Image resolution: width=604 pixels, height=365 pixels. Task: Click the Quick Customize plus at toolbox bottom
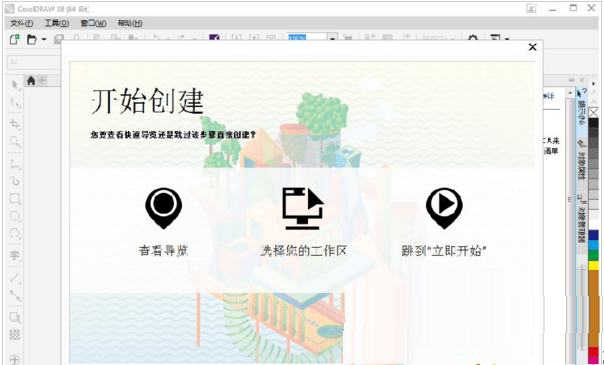[x=15, y=360]
